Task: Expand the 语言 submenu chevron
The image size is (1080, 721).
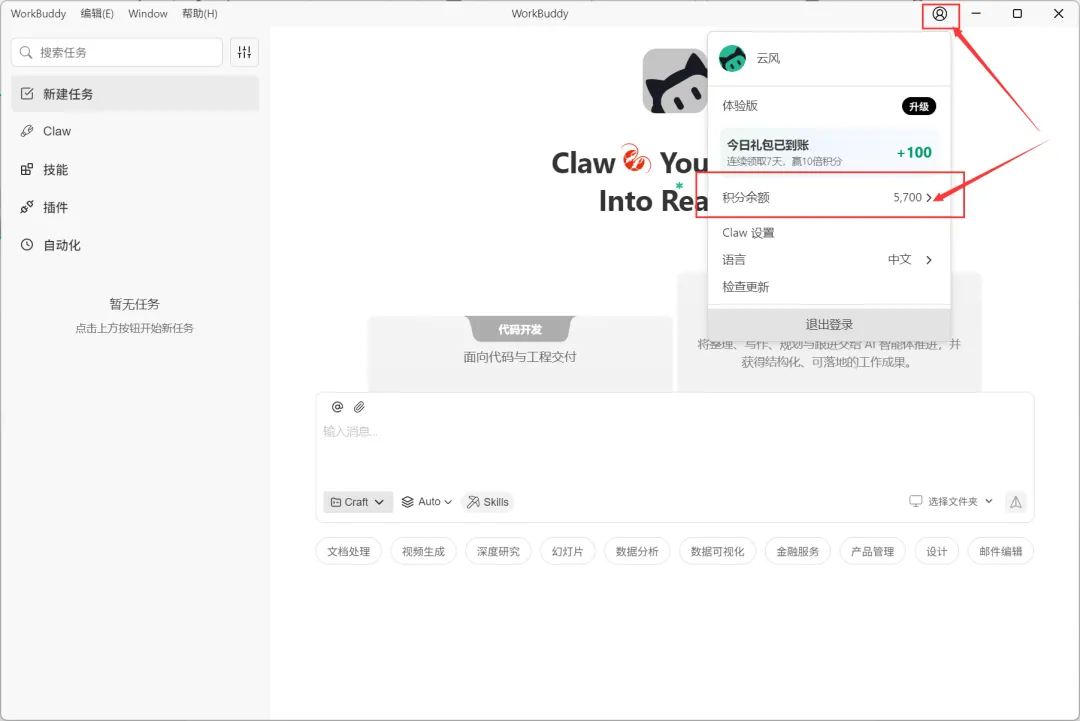Action: click(x=929, y=260)
